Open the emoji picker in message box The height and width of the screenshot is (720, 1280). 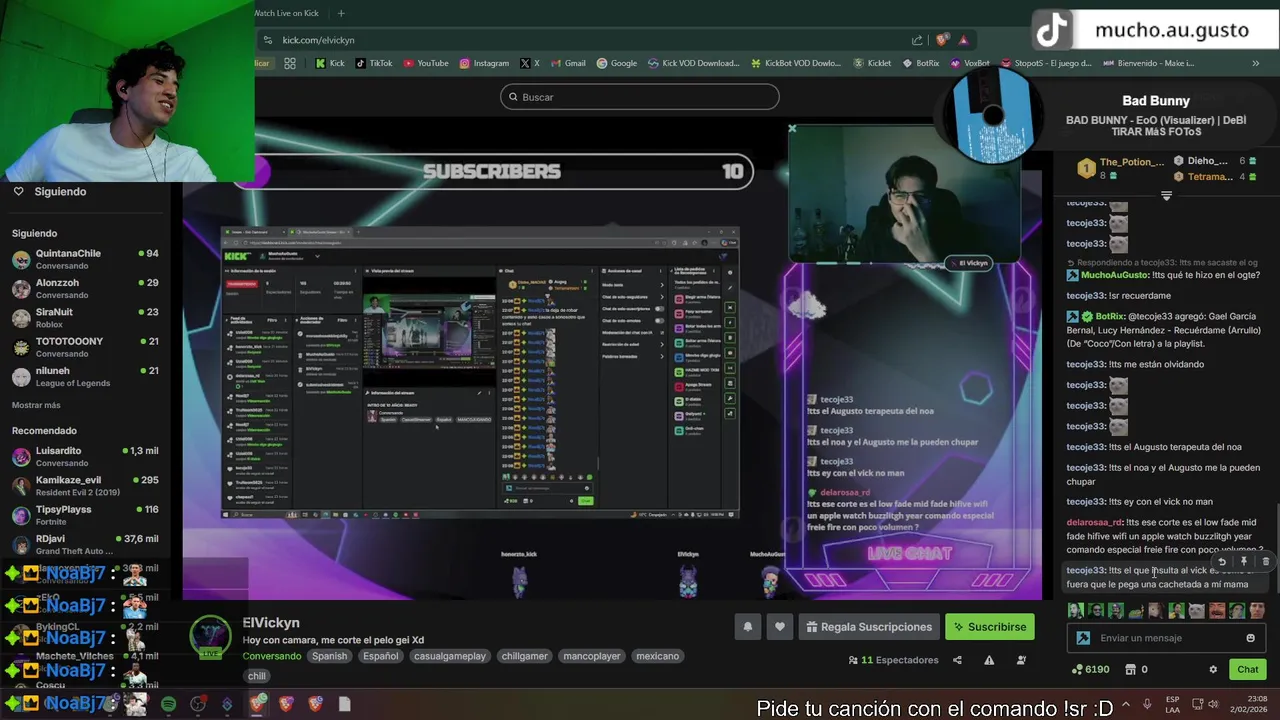point(1250,638)
